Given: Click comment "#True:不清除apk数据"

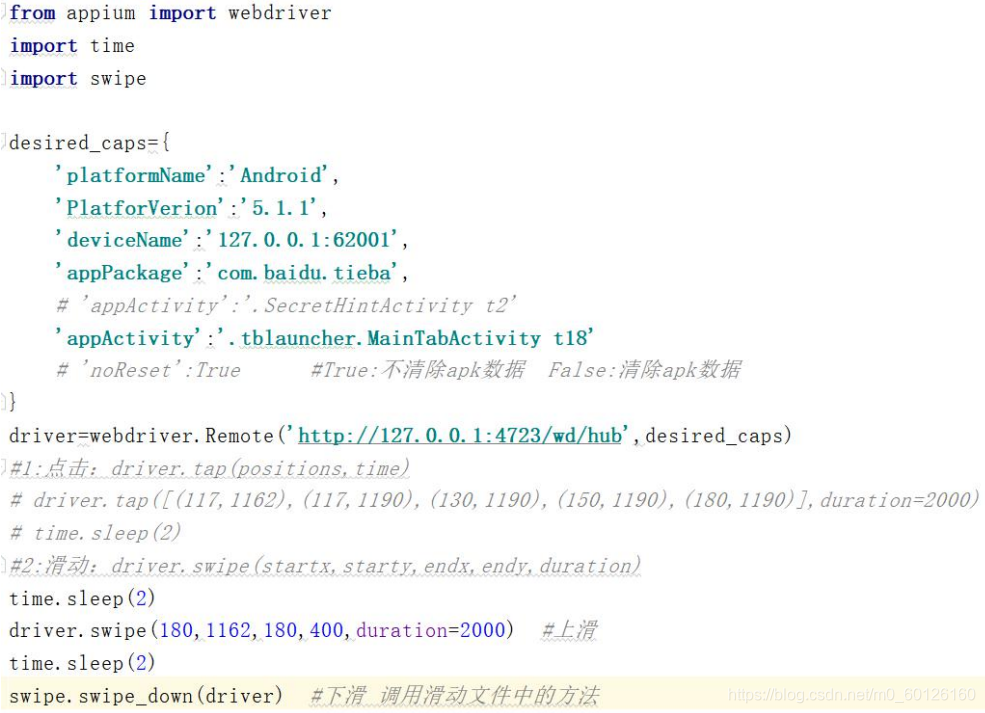Looking at the screenshot, I should (418, 369).
